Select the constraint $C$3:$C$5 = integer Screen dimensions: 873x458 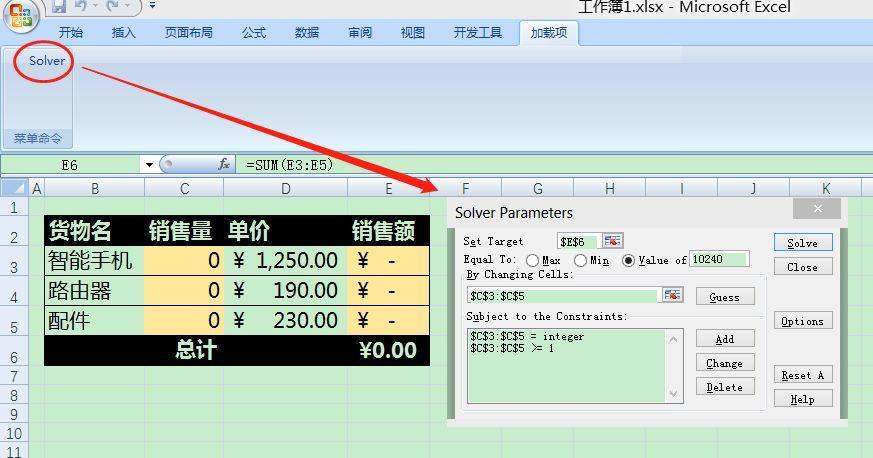click(527, 336)
